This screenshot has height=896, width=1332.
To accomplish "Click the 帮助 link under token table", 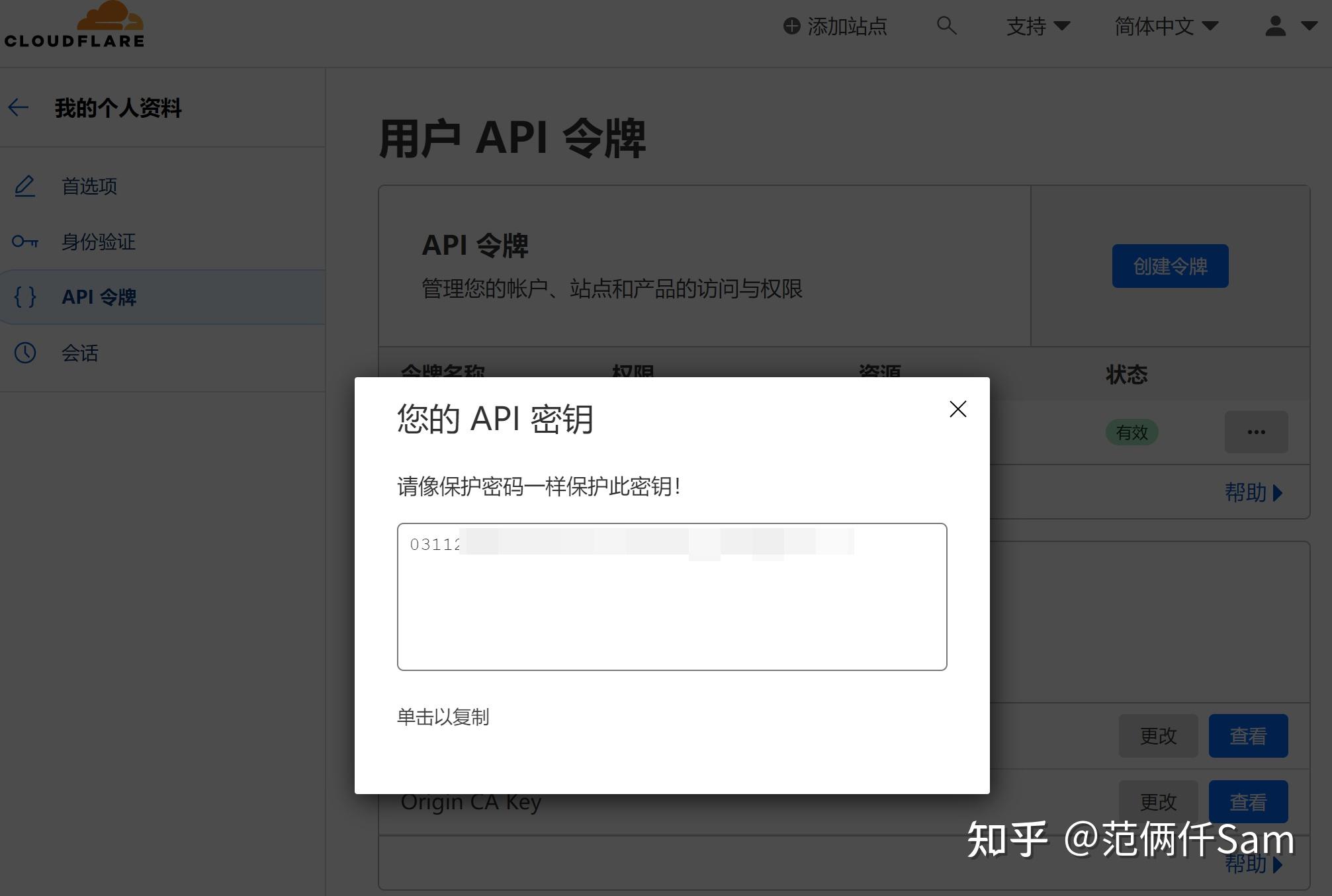I will coord(1253,492).
